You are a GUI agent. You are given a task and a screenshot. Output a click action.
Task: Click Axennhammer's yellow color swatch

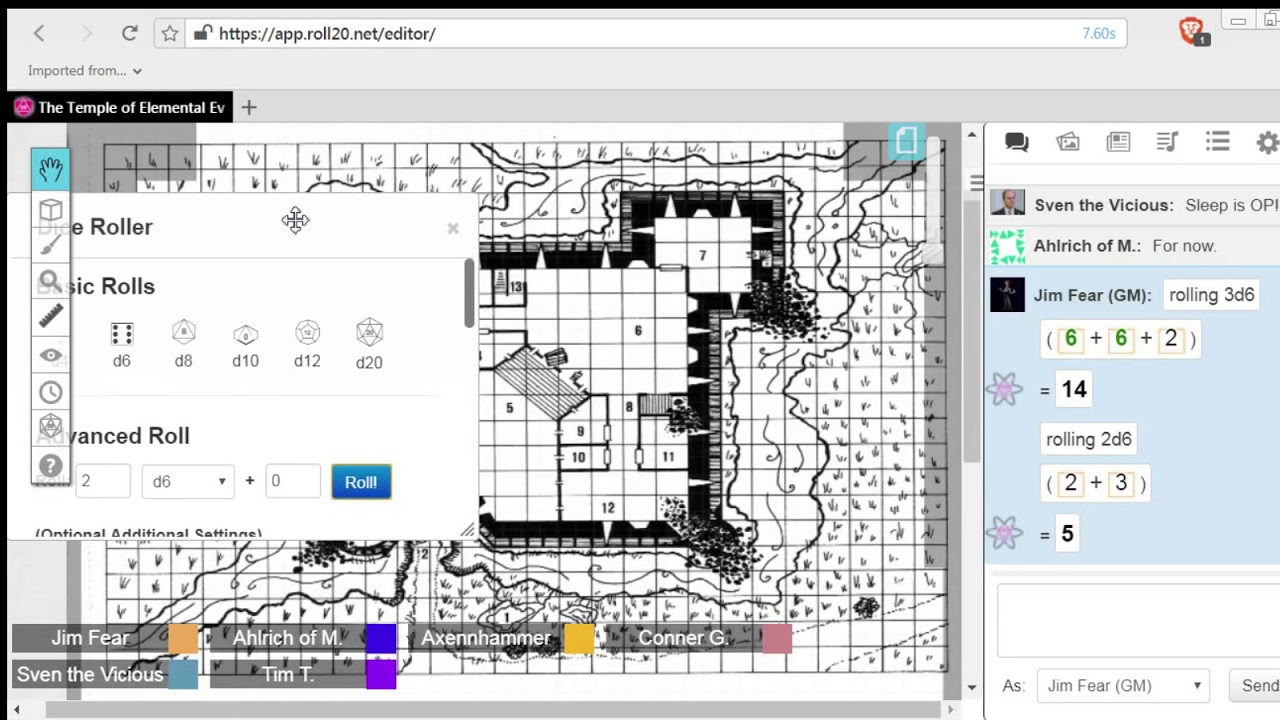click(x=579, y=638)
